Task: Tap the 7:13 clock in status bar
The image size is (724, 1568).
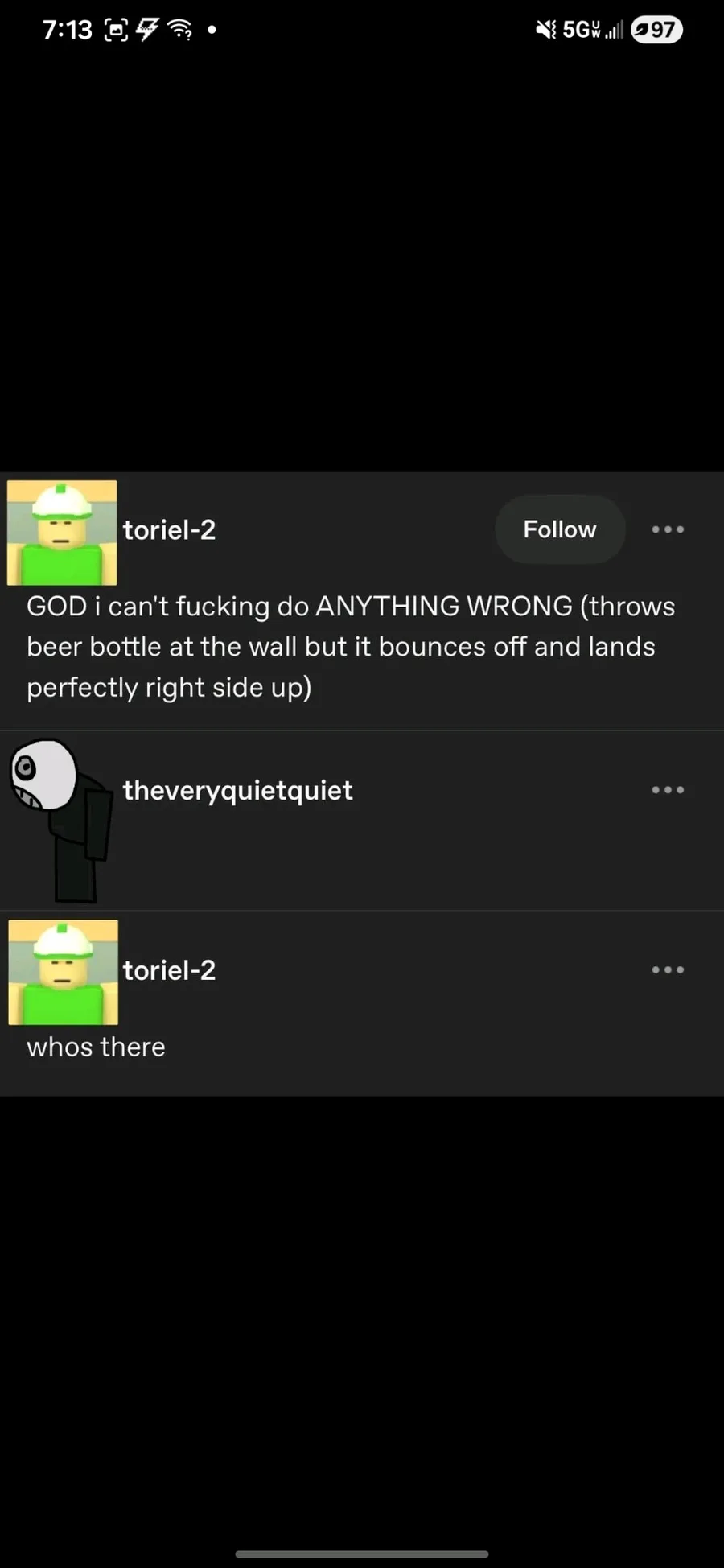Action: click(67, 30)
